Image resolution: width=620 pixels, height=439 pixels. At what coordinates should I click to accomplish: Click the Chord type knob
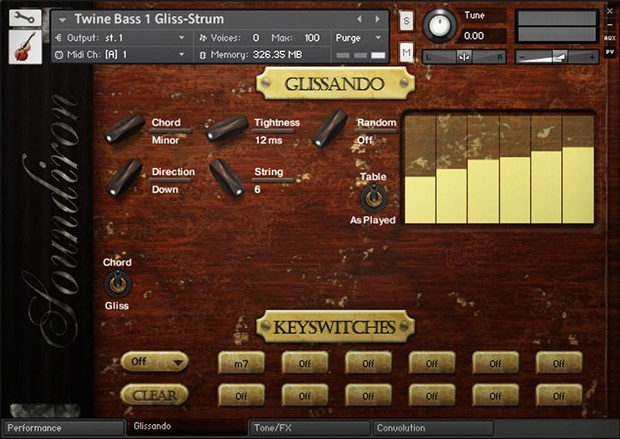pyautogui.click(x=125, y=128)
